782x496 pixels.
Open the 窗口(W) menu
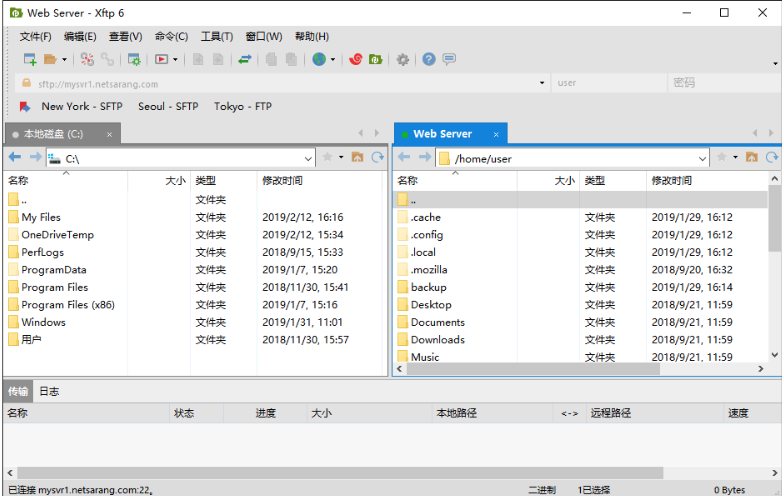(x=264, y=36)
